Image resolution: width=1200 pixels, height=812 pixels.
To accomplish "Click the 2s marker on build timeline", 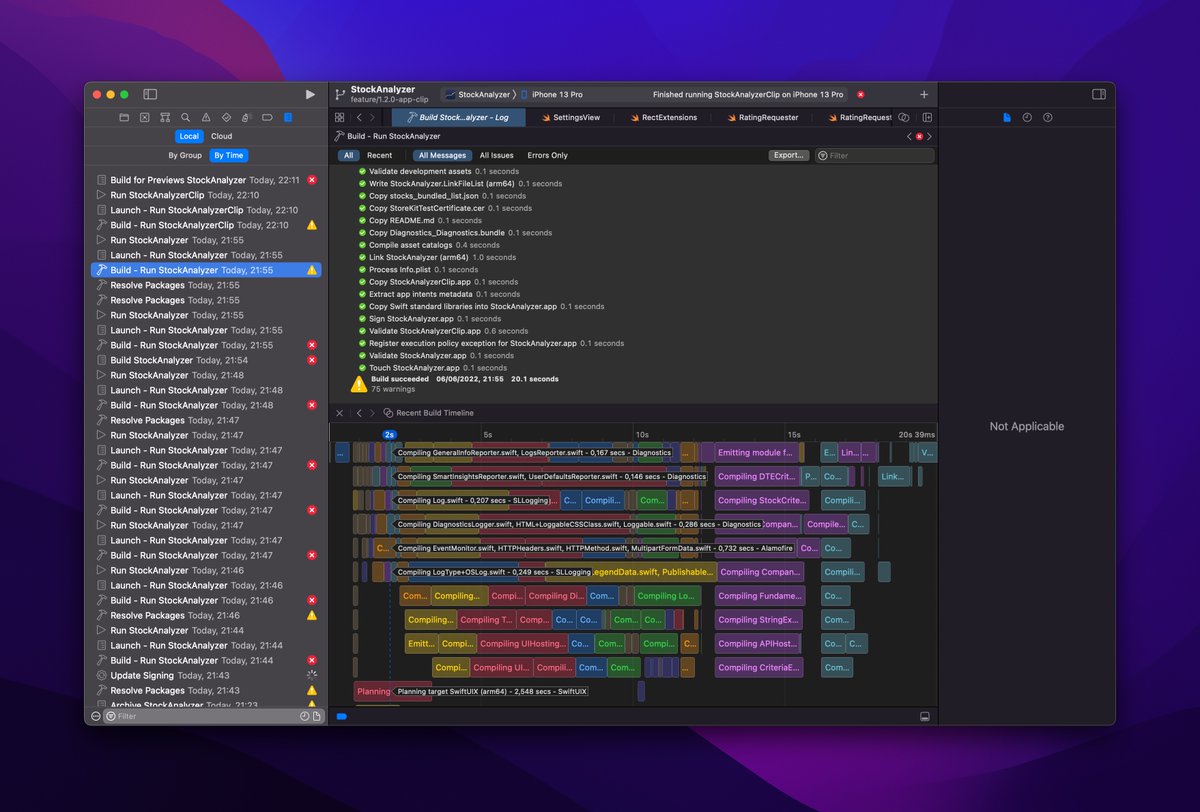I will pyautogui.click(x=390, y=435).
